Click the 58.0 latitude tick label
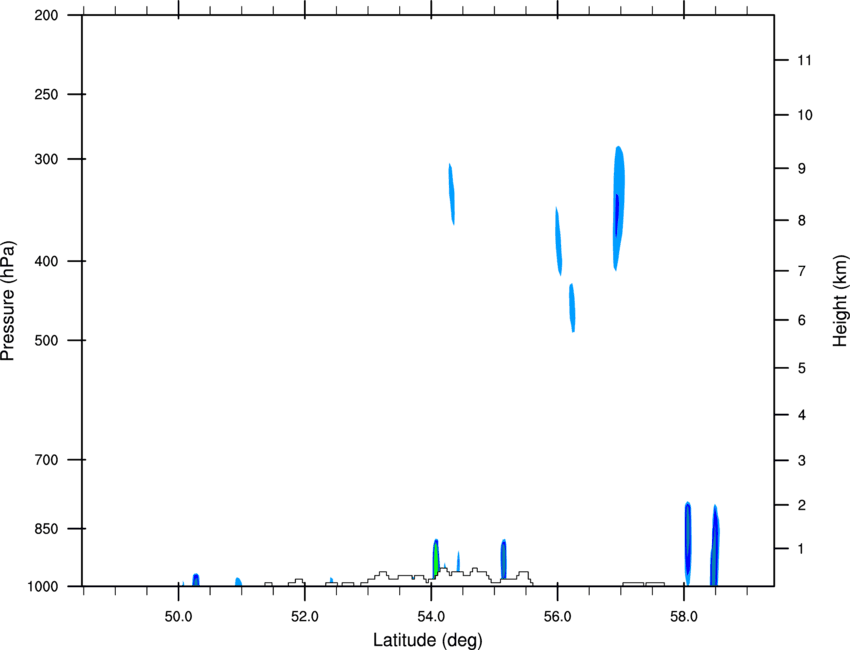 pos(684,617)
